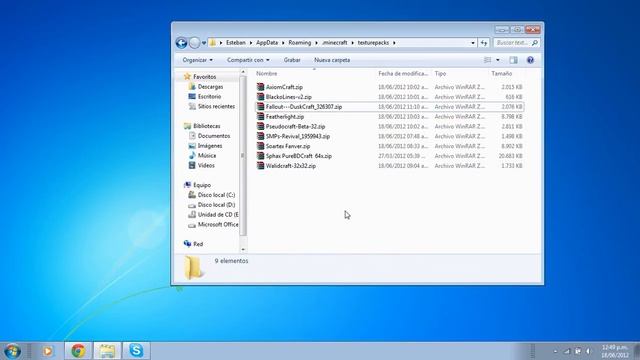Open the Windows Start orb

(12, 351)
